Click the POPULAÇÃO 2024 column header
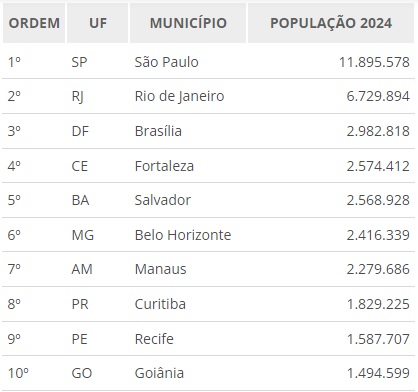 point(331,23)
